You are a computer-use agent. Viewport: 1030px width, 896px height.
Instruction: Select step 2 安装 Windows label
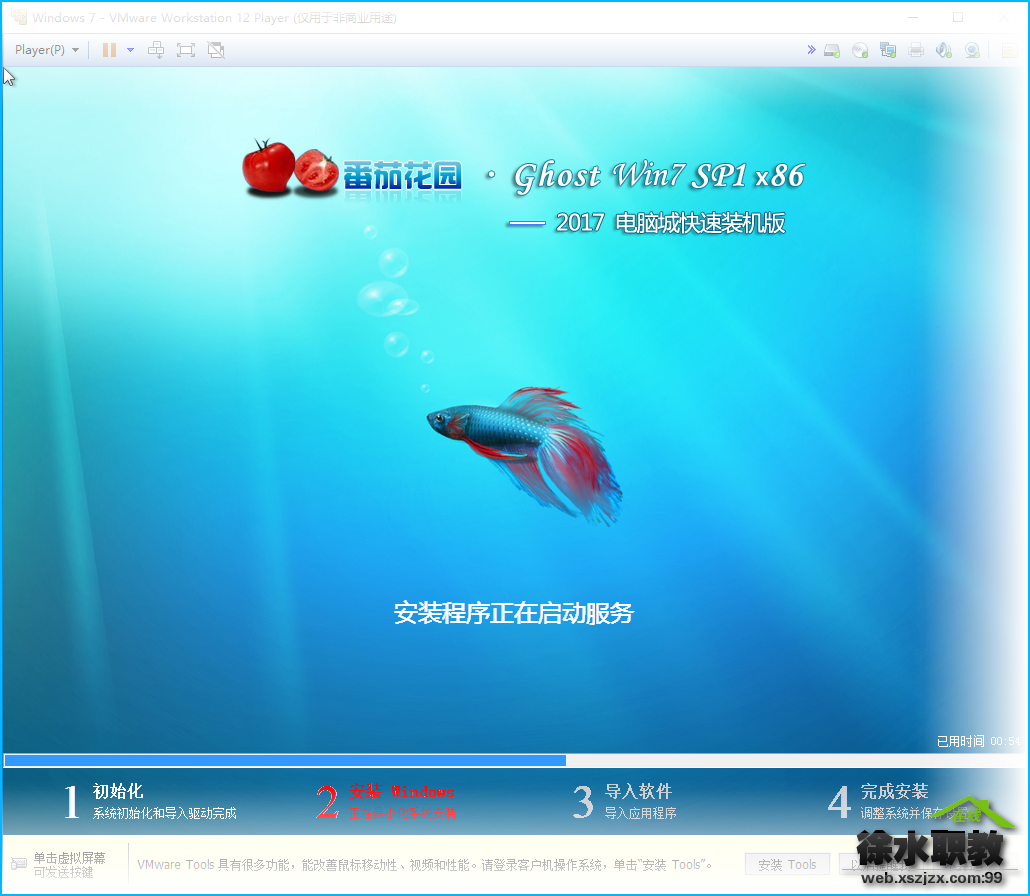[402, 791]
